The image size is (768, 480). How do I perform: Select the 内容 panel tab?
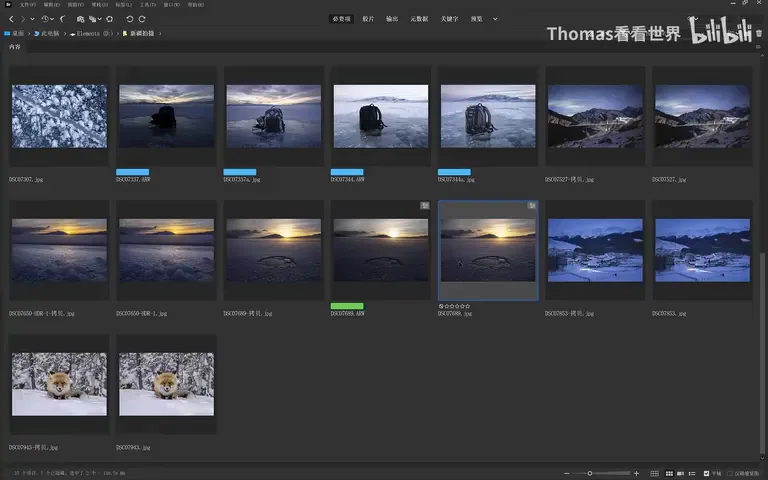pos(15,47)
